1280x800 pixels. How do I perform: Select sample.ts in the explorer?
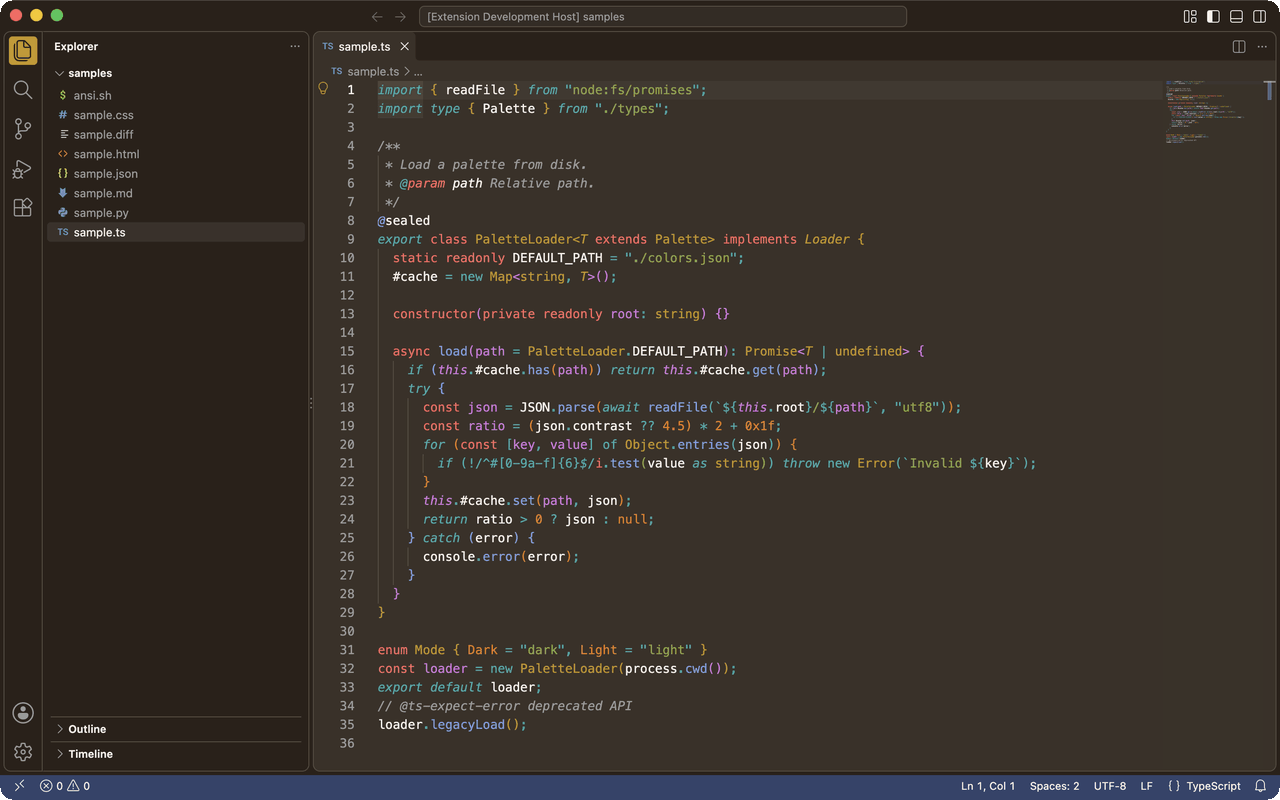tap(176, 232)
